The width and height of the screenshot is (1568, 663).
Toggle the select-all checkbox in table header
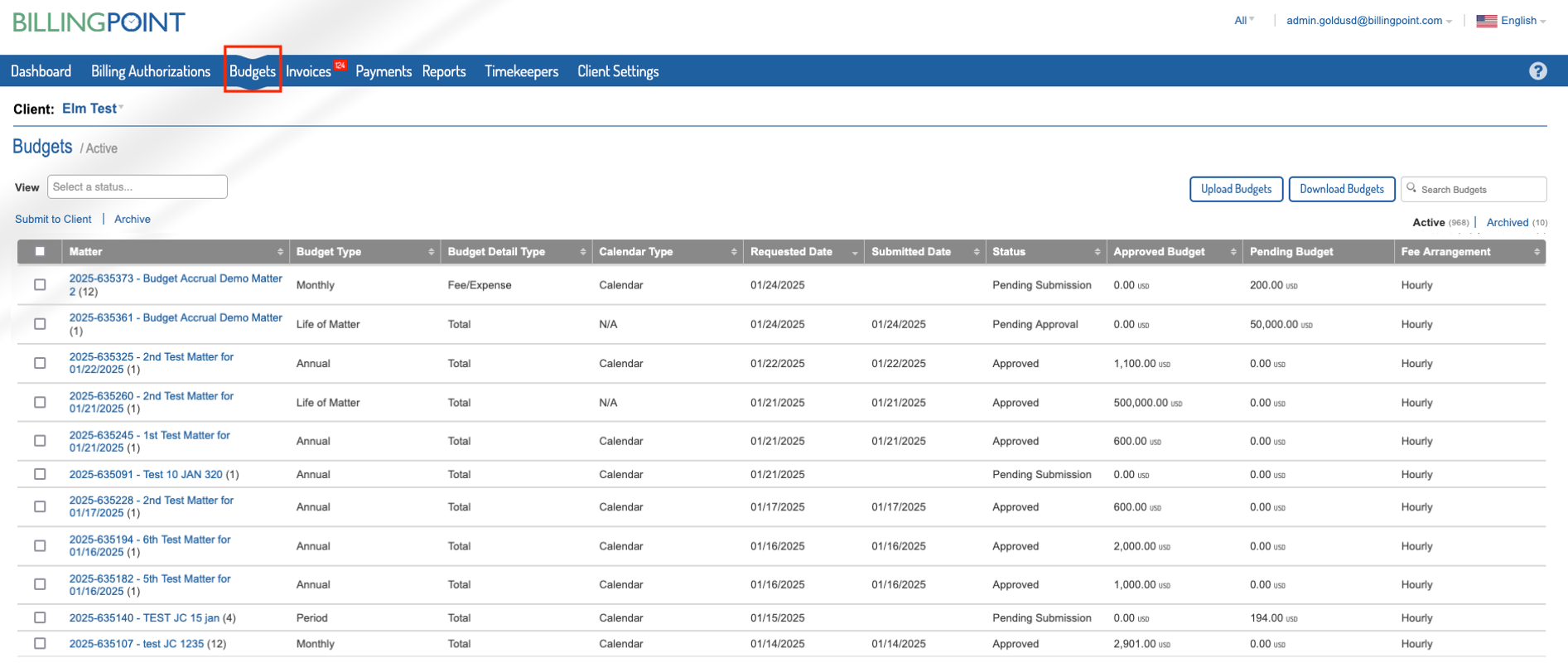[40, 251]
